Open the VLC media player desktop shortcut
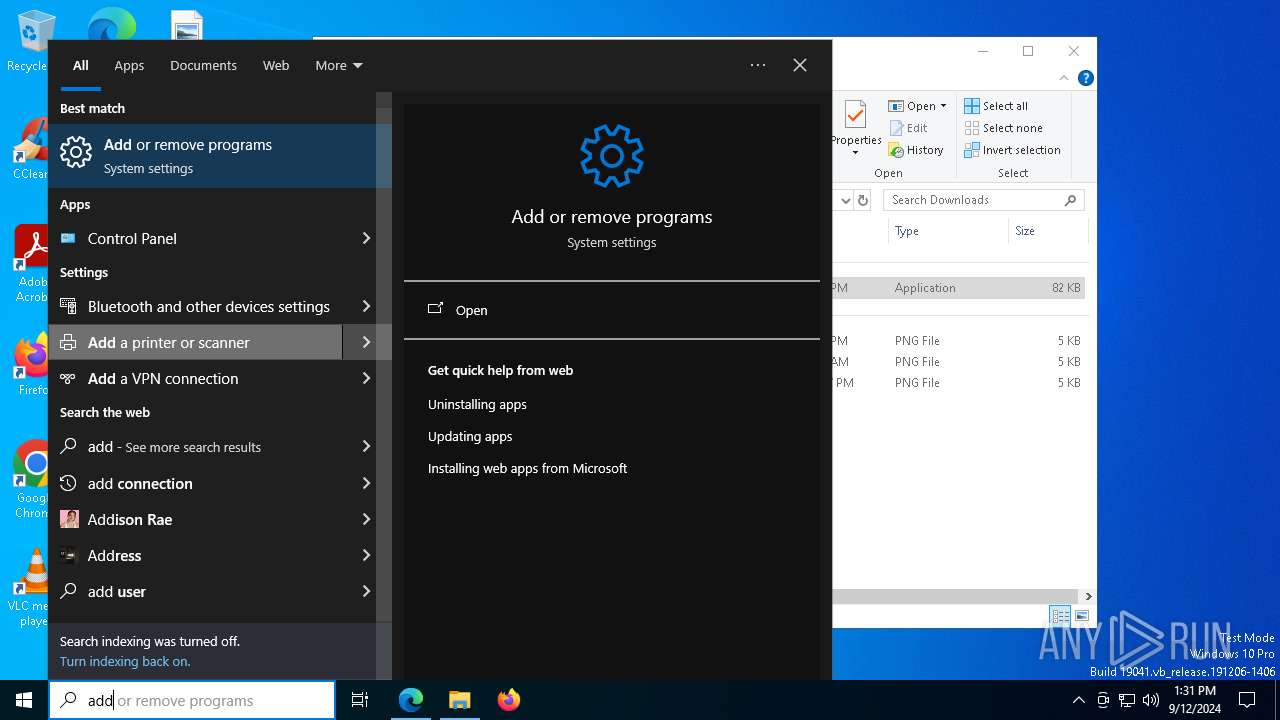1280x720 pixels. tap(30, 588)
